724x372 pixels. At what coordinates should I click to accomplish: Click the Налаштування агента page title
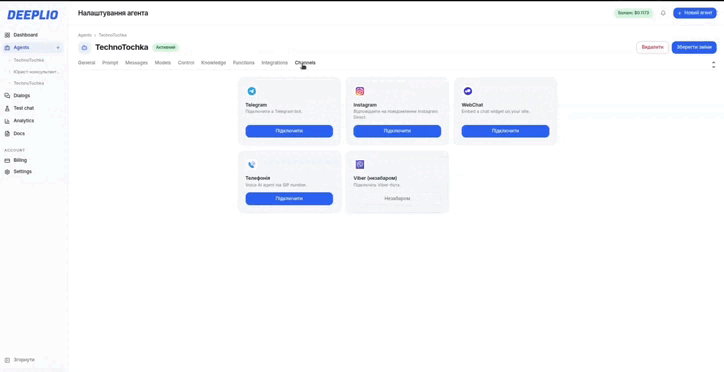(x=113, y=13)
